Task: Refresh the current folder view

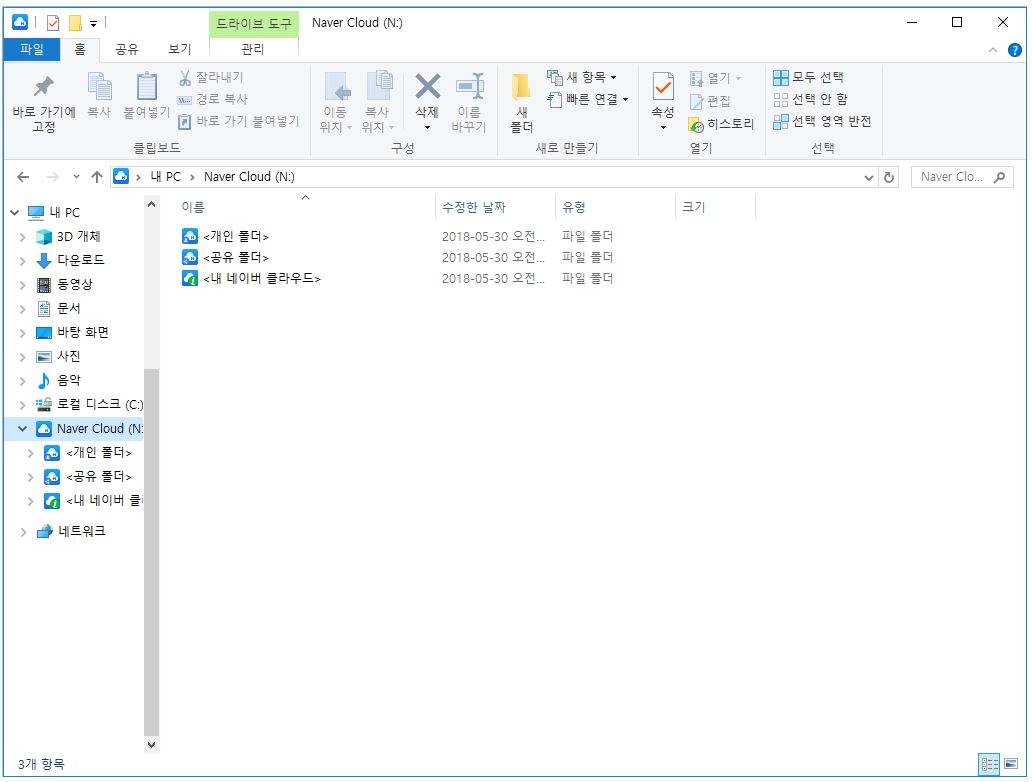Action: [x=889, y=178]
